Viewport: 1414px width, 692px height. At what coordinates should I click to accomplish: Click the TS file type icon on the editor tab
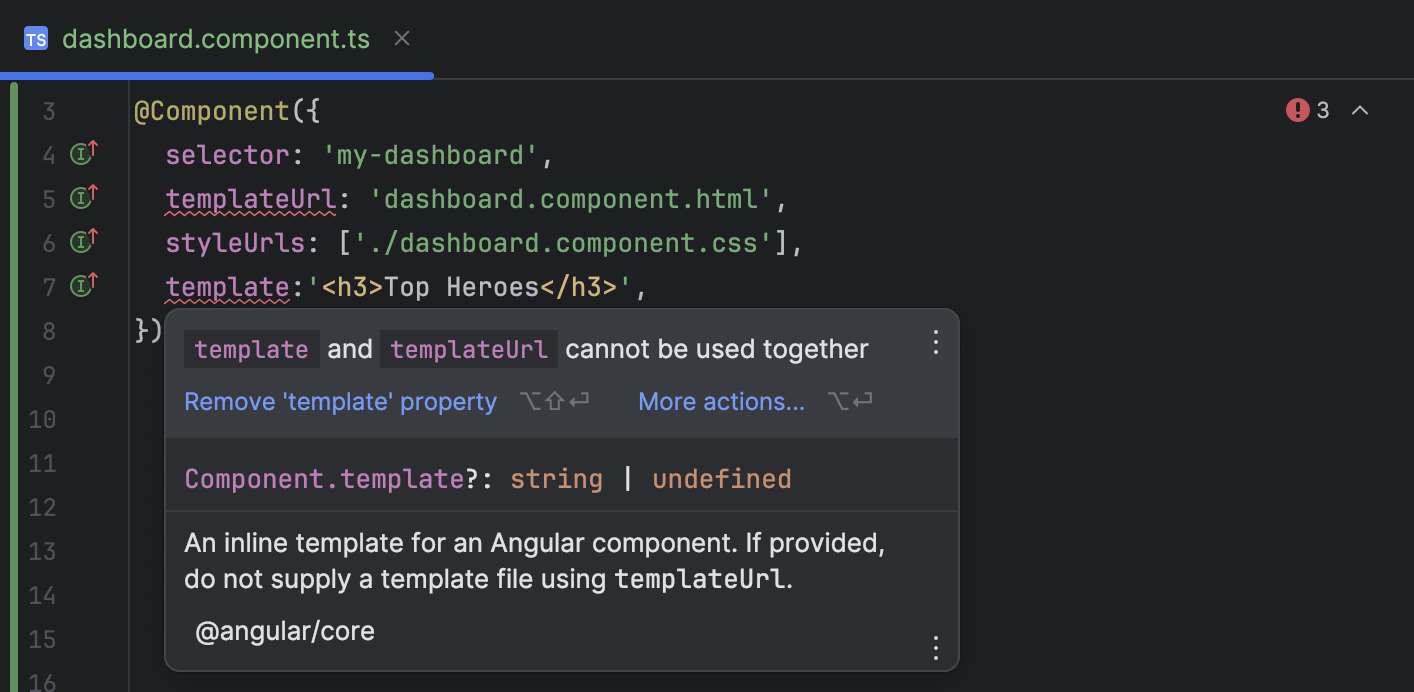click(36, 38)
